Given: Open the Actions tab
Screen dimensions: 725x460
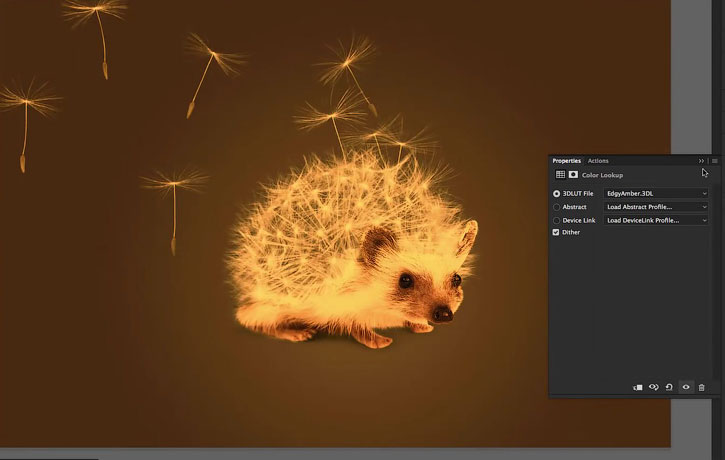Looking at the screenshot, I should pyautogui.click(x=598, y=161).
